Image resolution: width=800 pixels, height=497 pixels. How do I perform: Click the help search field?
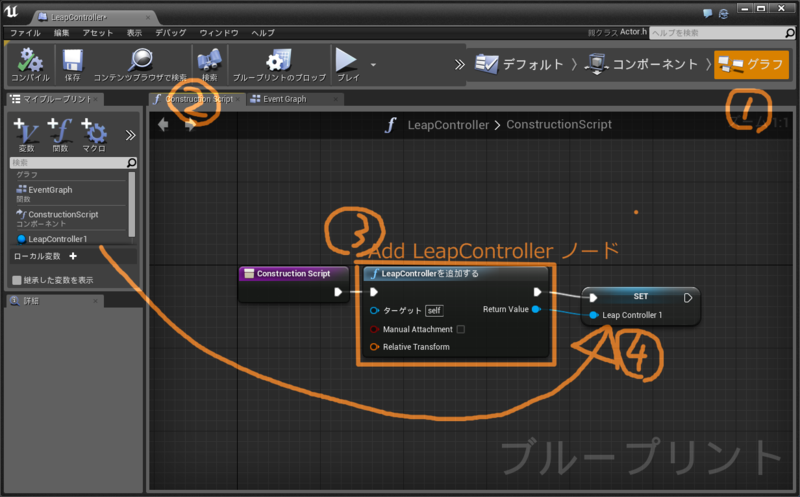tap(717, 33)
